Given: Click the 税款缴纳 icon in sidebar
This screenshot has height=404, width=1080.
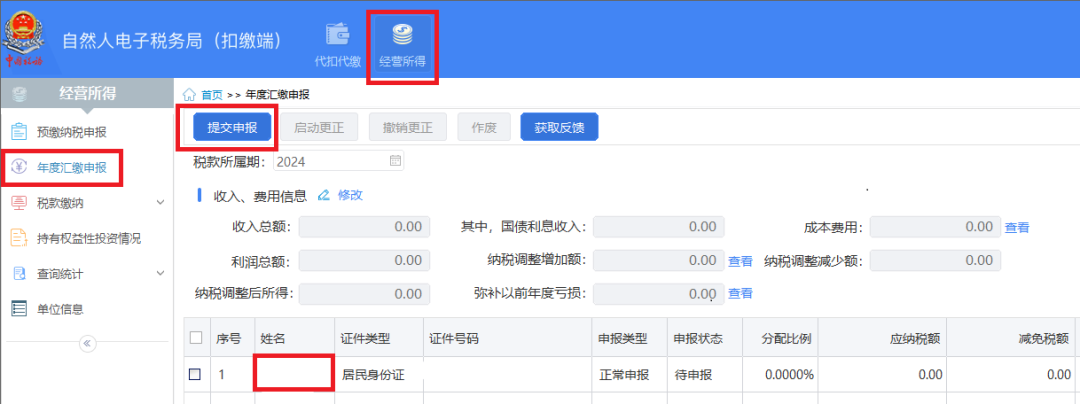Looking at the screenshot, I should click(x=19, y=203).
